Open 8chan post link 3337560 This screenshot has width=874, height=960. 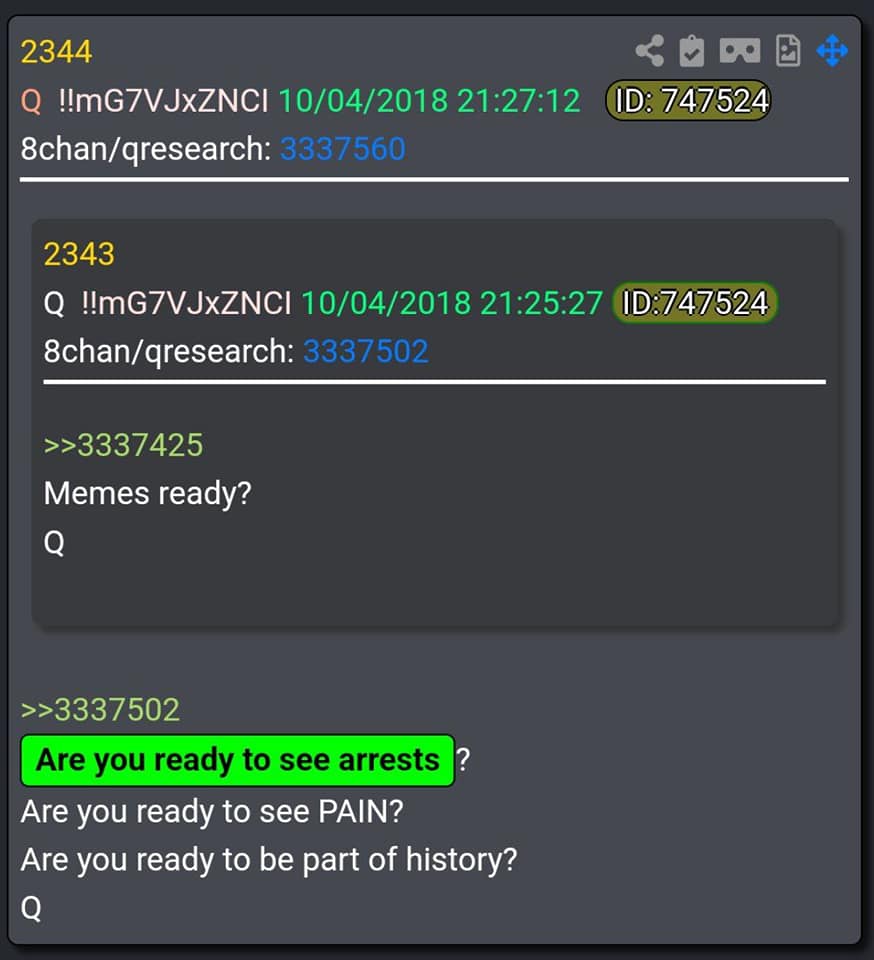click(x=342, y=149)
